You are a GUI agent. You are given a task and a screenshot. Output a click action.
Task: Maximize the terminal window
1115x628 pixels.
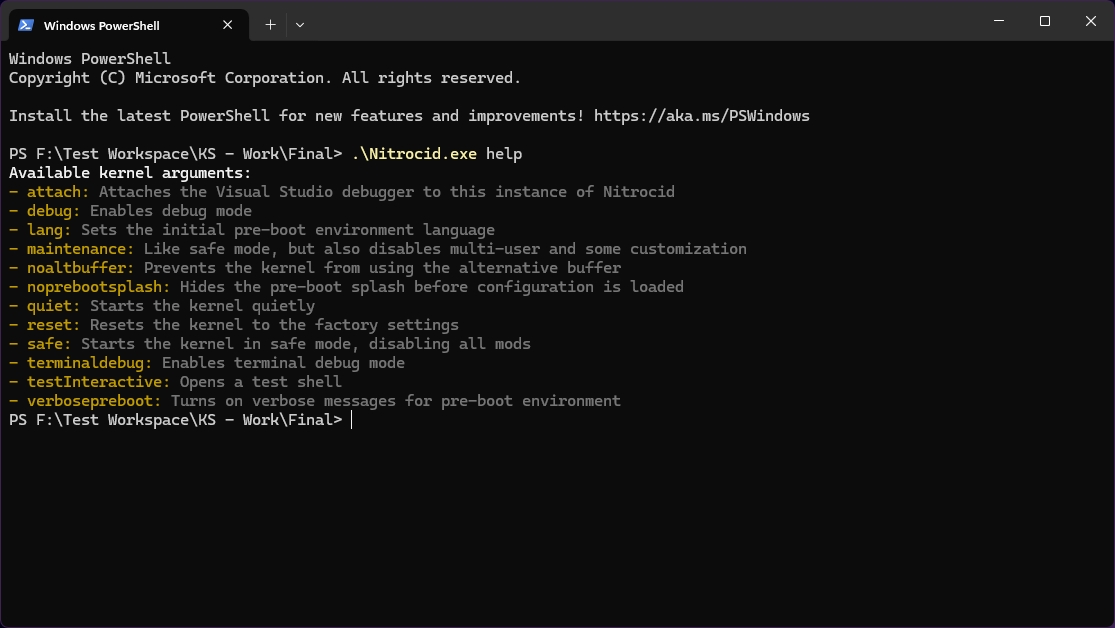1044,22
